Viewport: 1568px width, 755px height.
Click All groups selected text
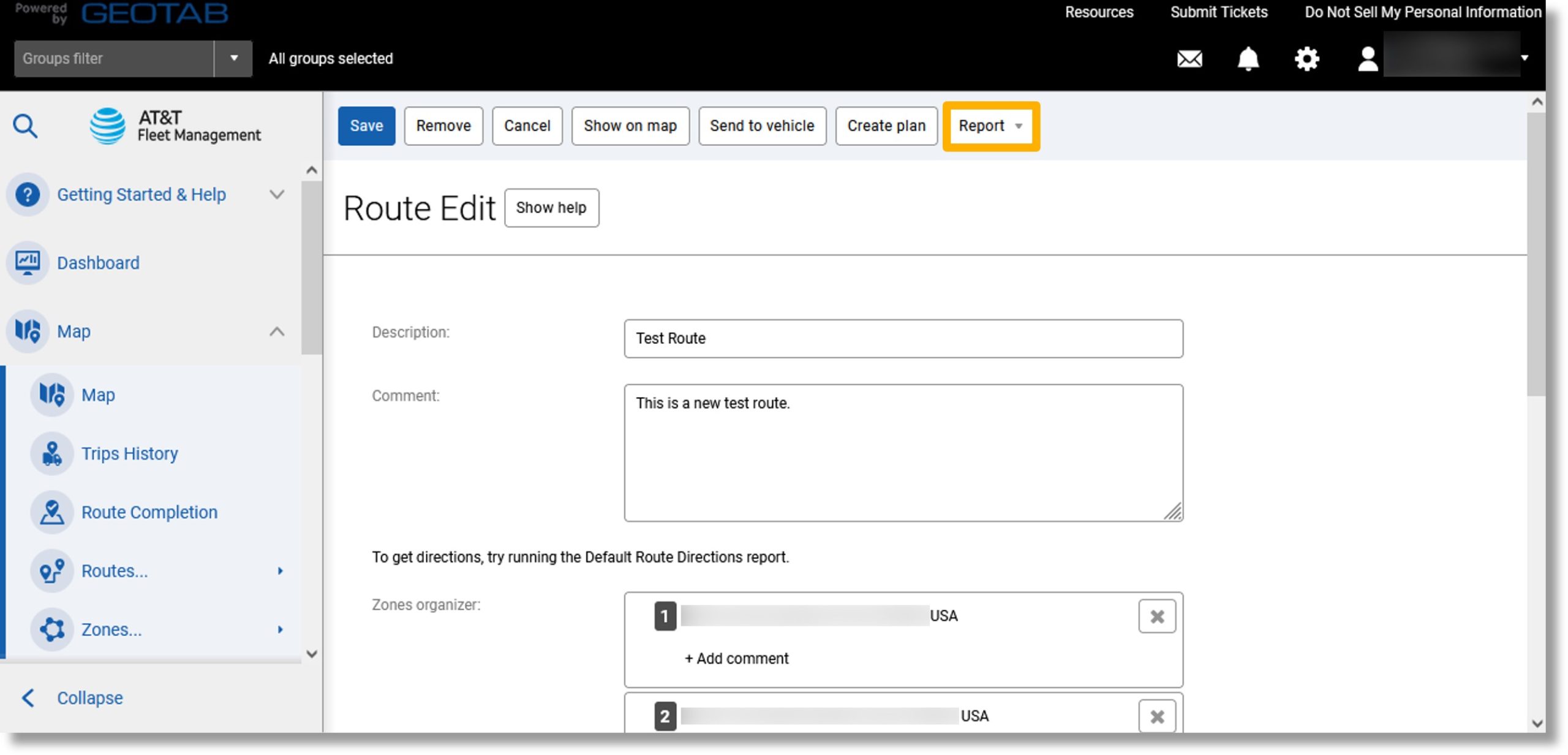click(331, 59)
